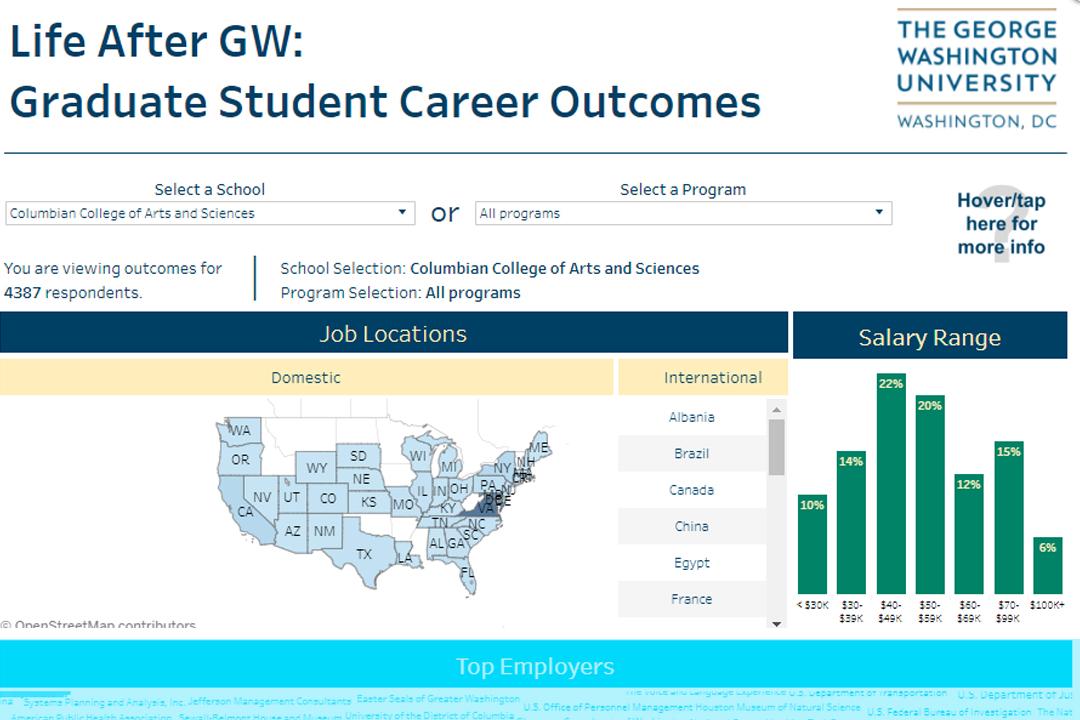The height and width of the screenshot is (720, 1080).
Task: Click Texas on the job locations map
Action: tap(362, 554)
